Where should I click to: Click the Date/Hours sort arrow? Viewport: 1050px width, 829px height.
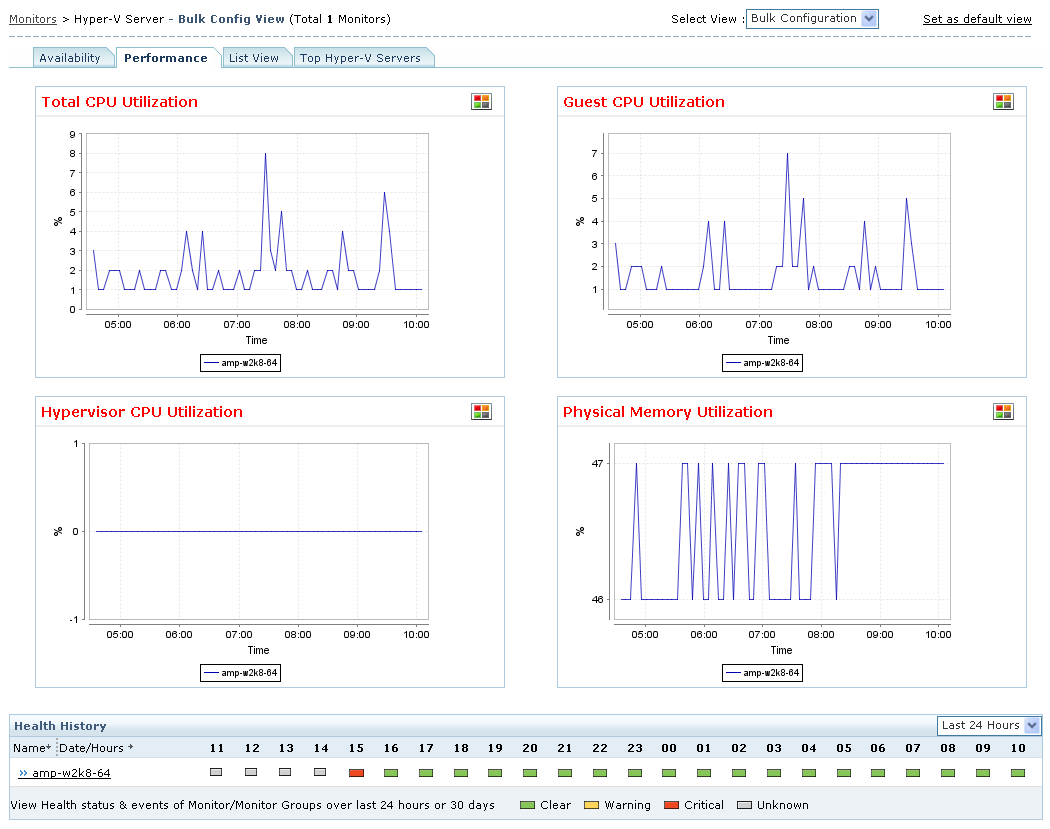[x=131, y=747]
